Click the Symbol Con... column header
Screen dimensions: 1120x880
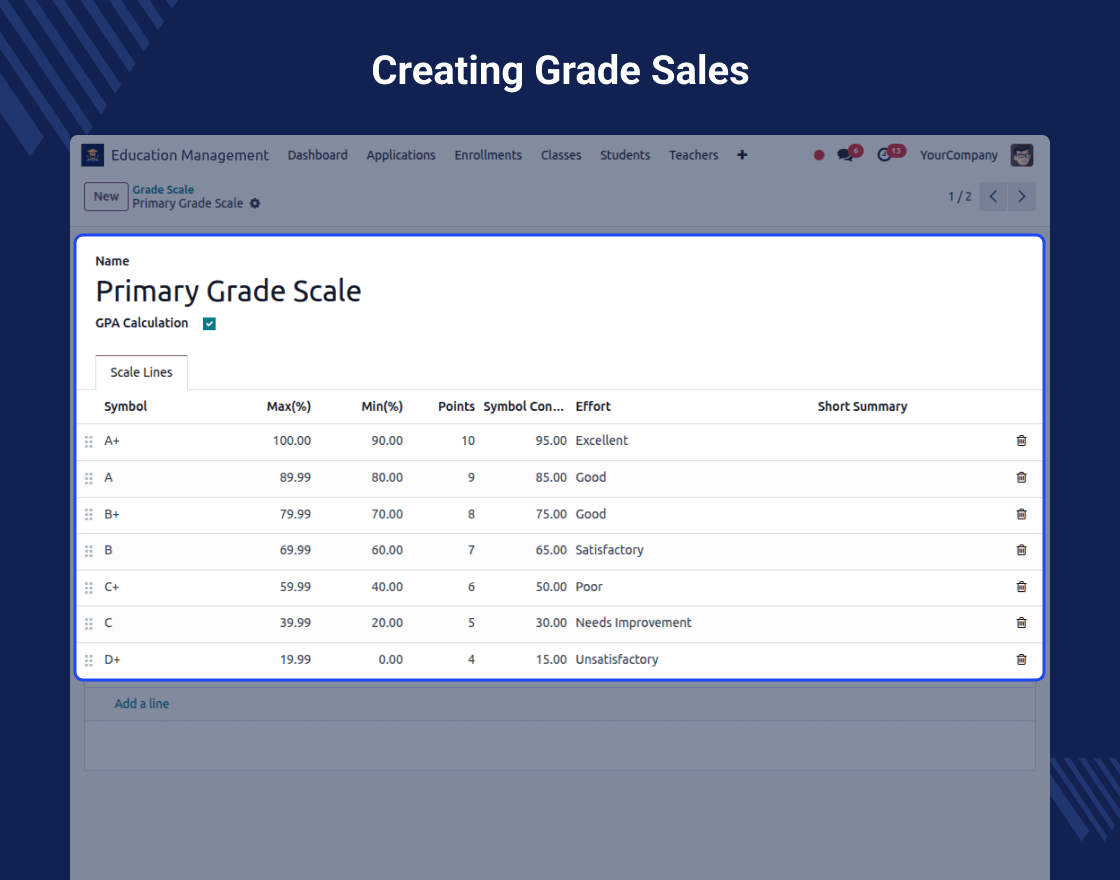[x=524, y=406]
